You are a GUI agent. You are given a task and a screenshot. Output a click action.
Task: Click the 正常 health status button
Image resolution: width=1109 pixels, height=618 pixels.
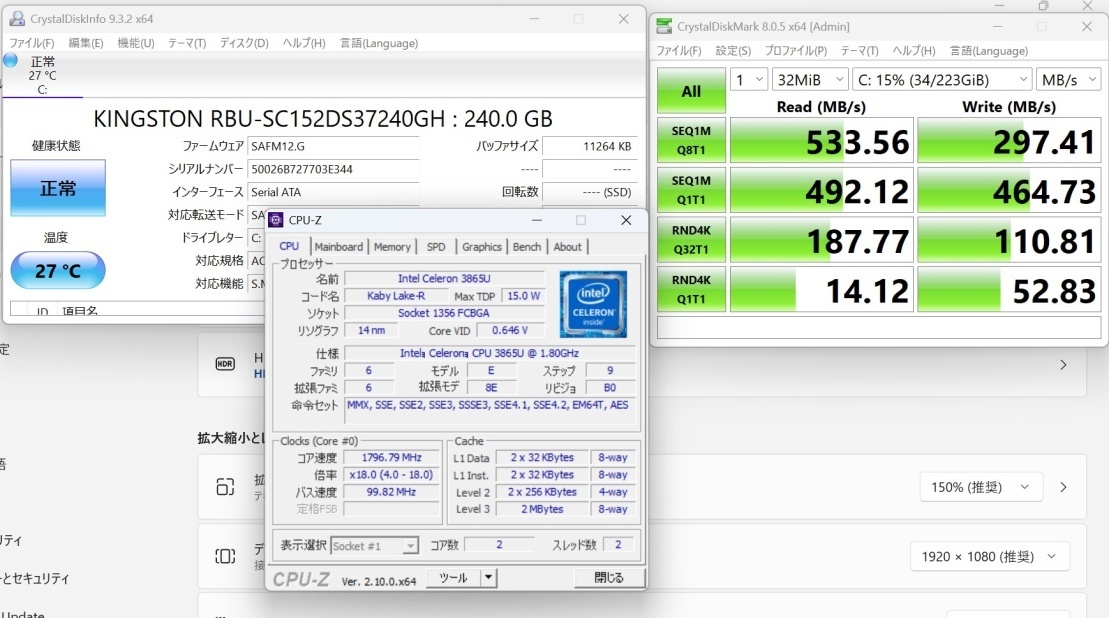pos(58,188)
